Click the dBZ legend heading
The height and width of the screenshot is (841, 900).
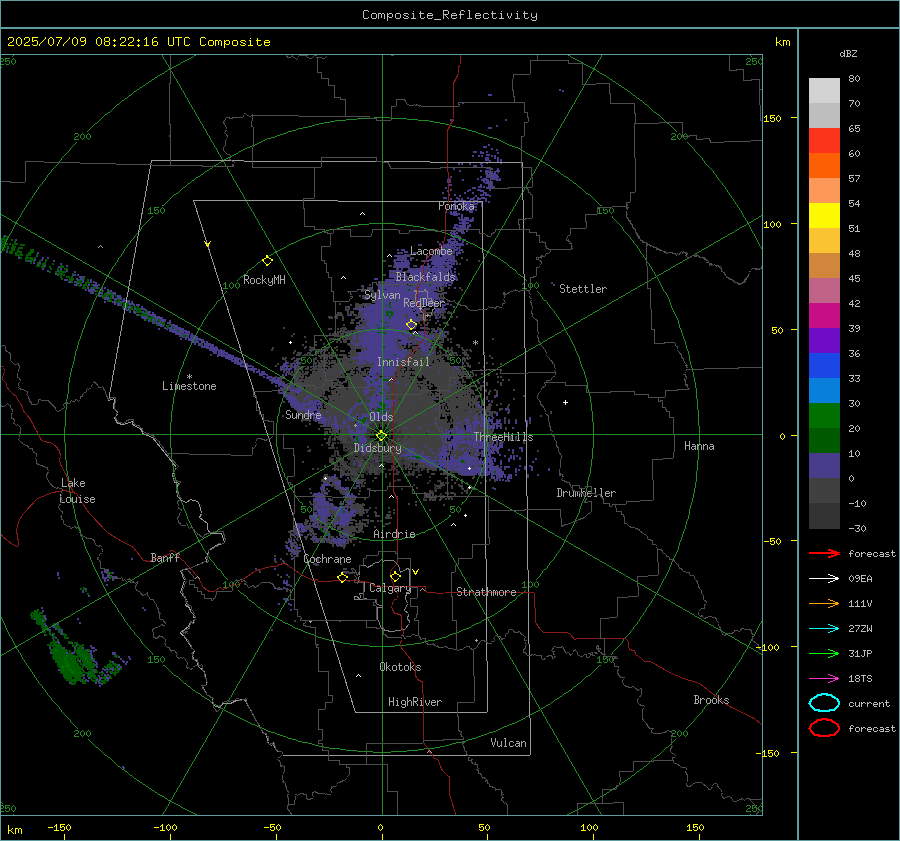coord(848,54)
